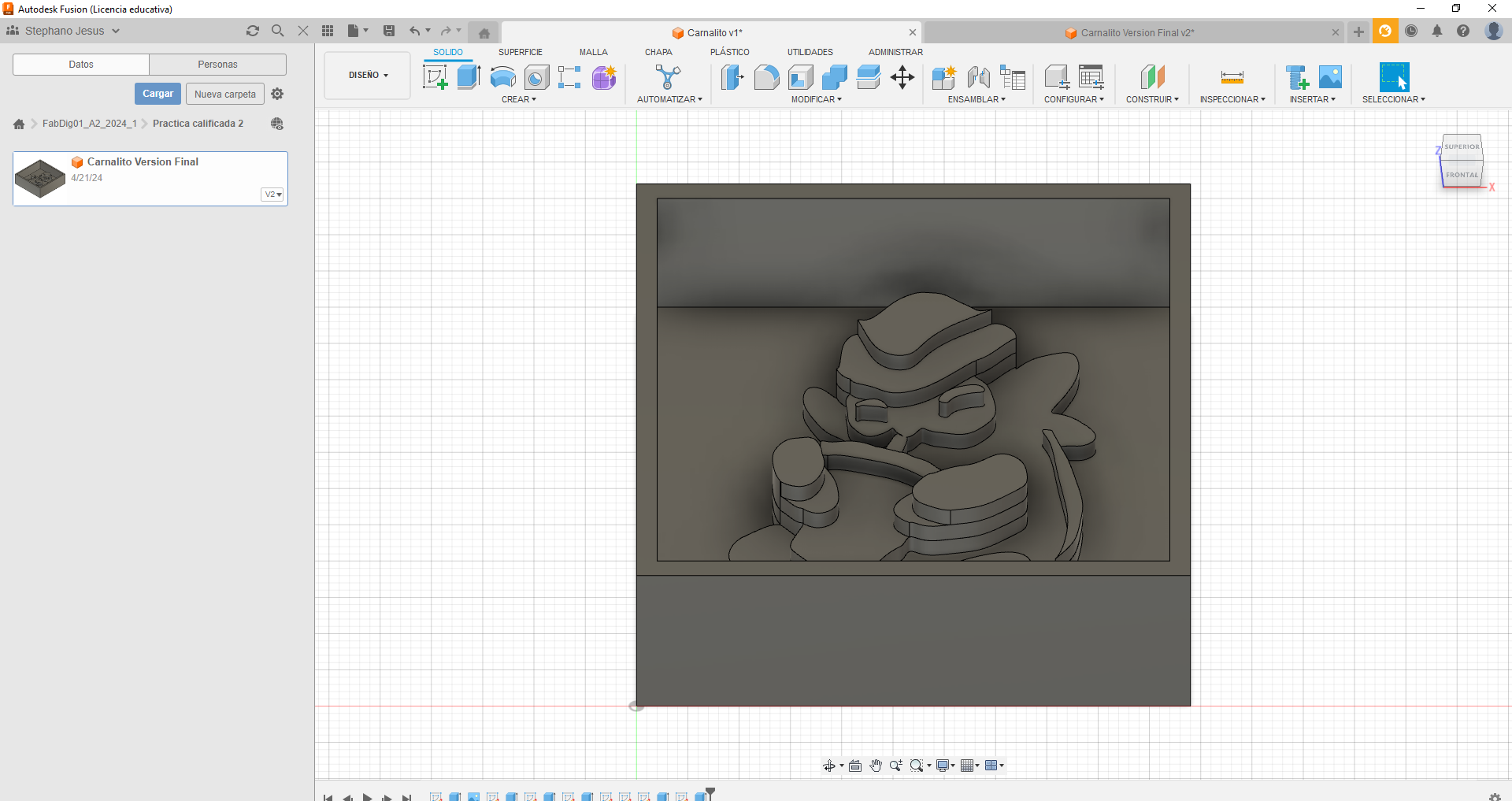Toggle the data panel grid button

(x=328, y=31)
